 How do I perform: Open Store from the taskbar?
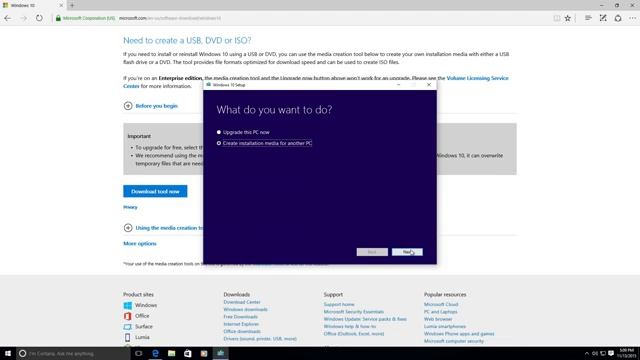point(188,353)
